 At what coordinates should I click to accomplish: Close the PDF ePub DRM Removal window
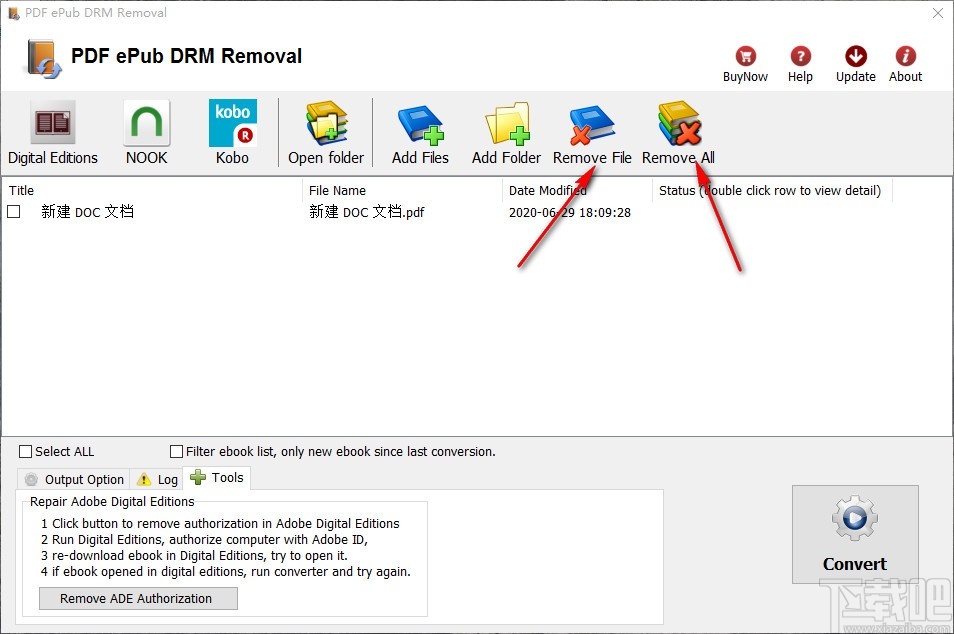938,13
